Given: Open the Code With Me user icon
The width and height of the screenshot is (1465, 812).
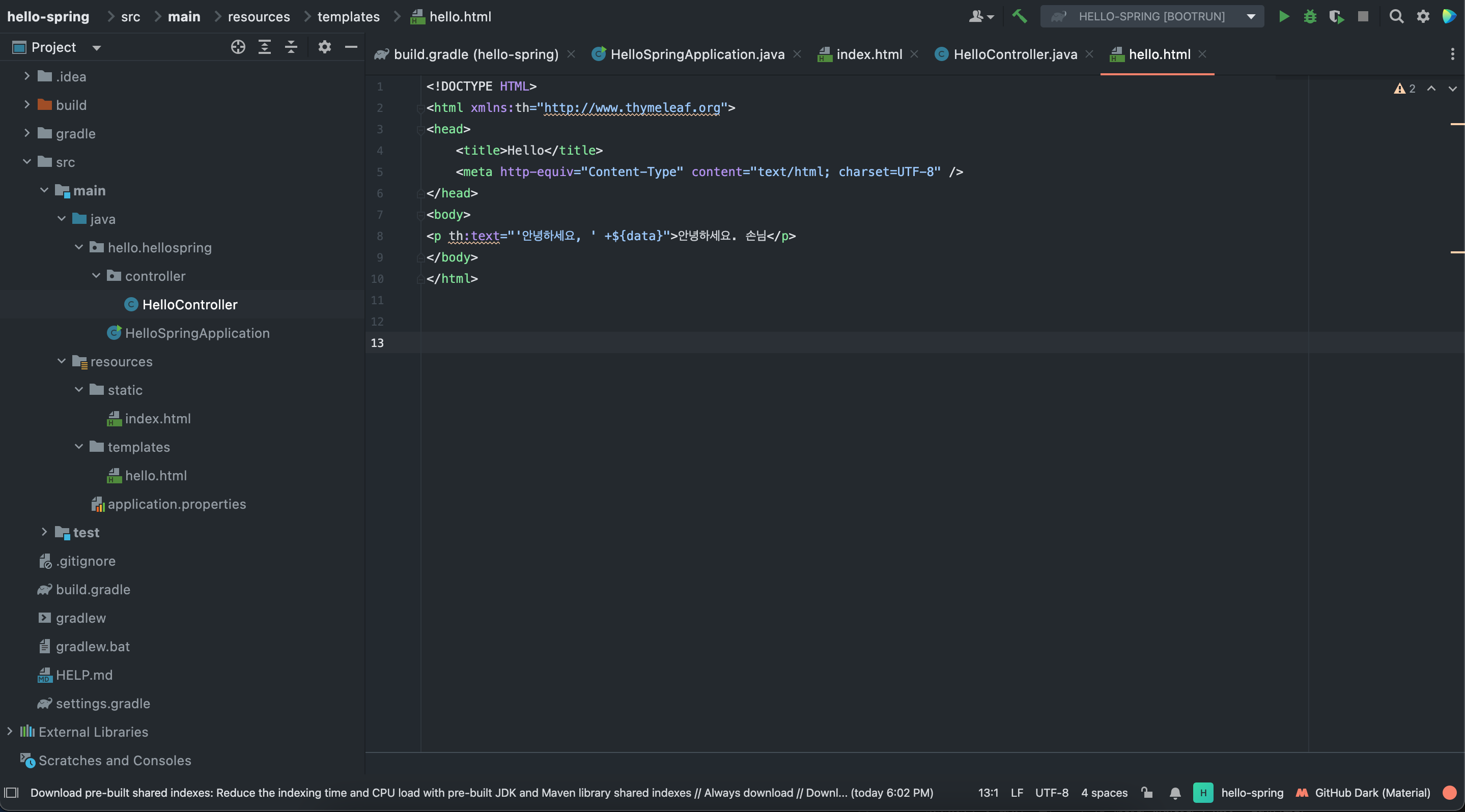Looking at the screenshot, I should [980, 16].
